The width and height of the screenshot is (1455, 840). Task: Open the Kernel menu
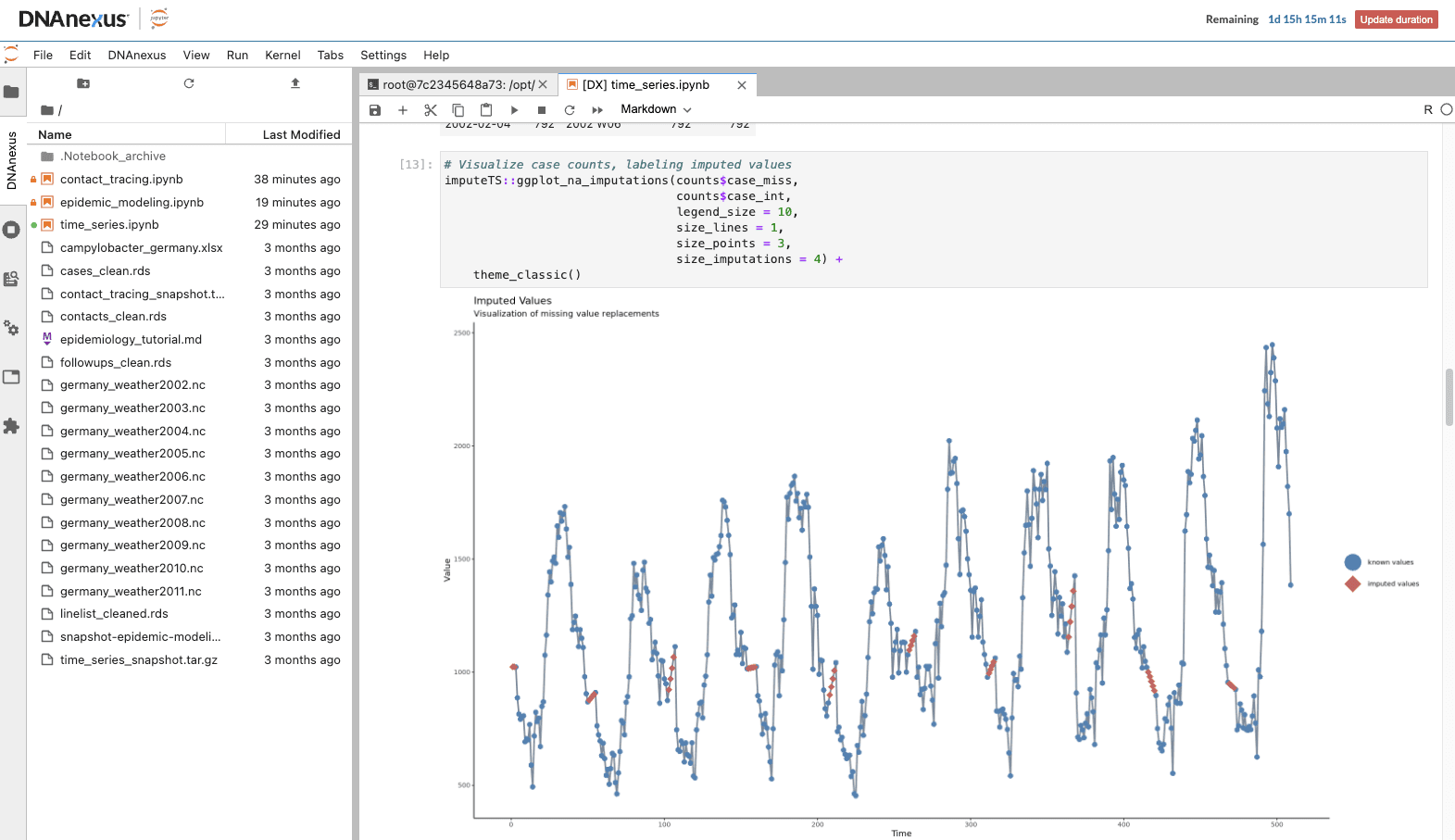pyautogui.click(x=282, y=56)
